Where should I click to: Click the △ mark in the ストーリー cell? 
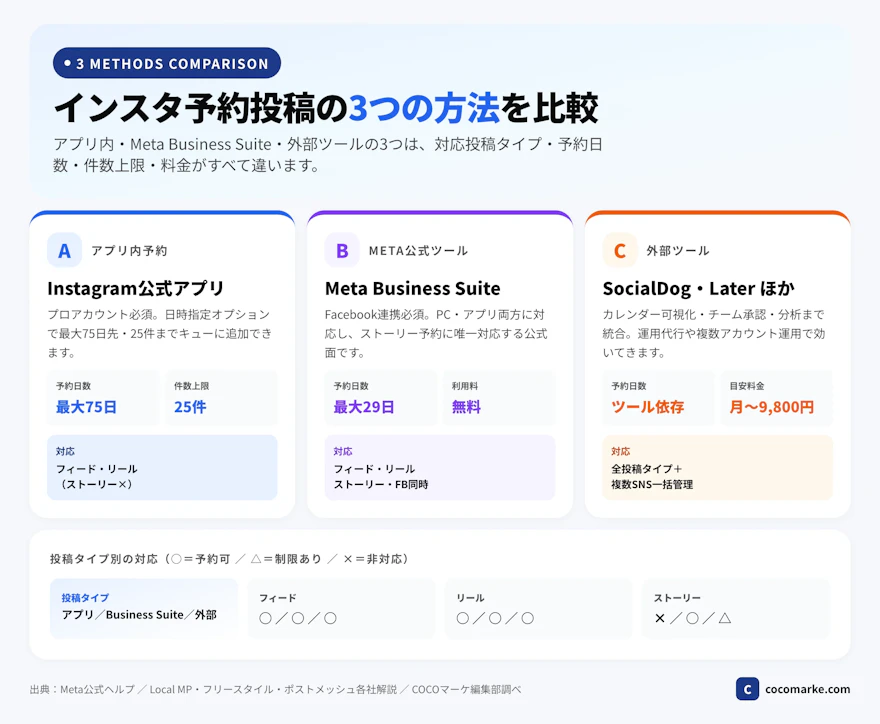click(x=725, y=618)
